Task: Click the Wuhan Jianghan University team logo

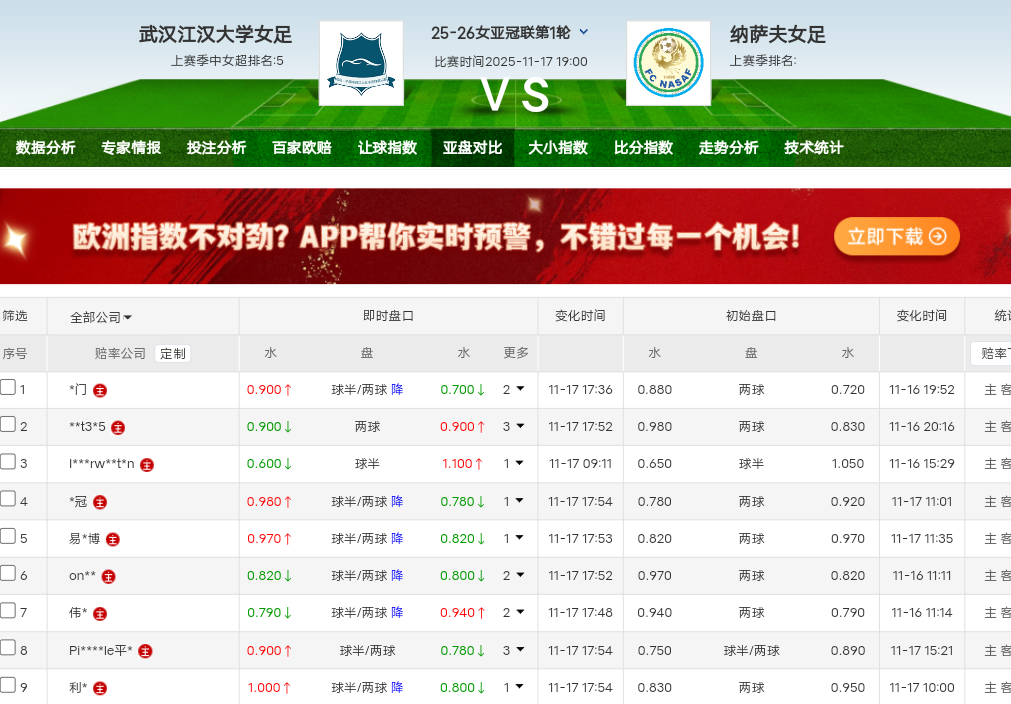Action: point(361,63)
